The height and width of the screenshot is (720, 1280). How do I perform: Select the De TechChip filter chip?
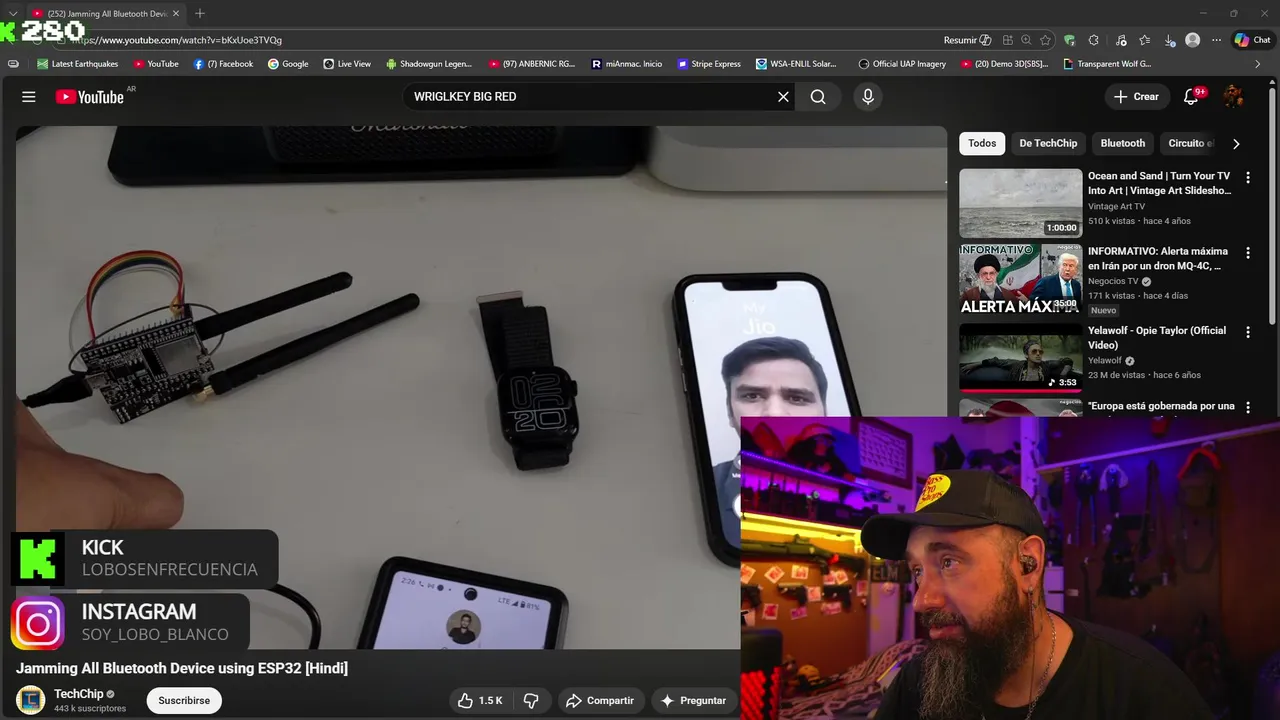1048,143
